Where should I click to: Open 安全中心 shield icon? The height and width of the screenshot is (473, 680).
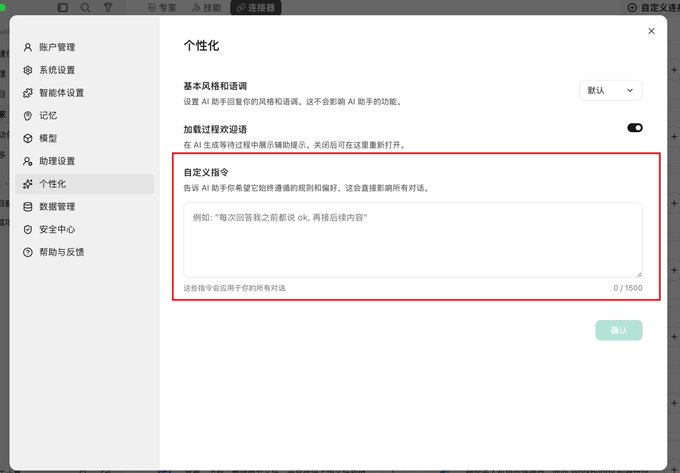click(28, 229)
